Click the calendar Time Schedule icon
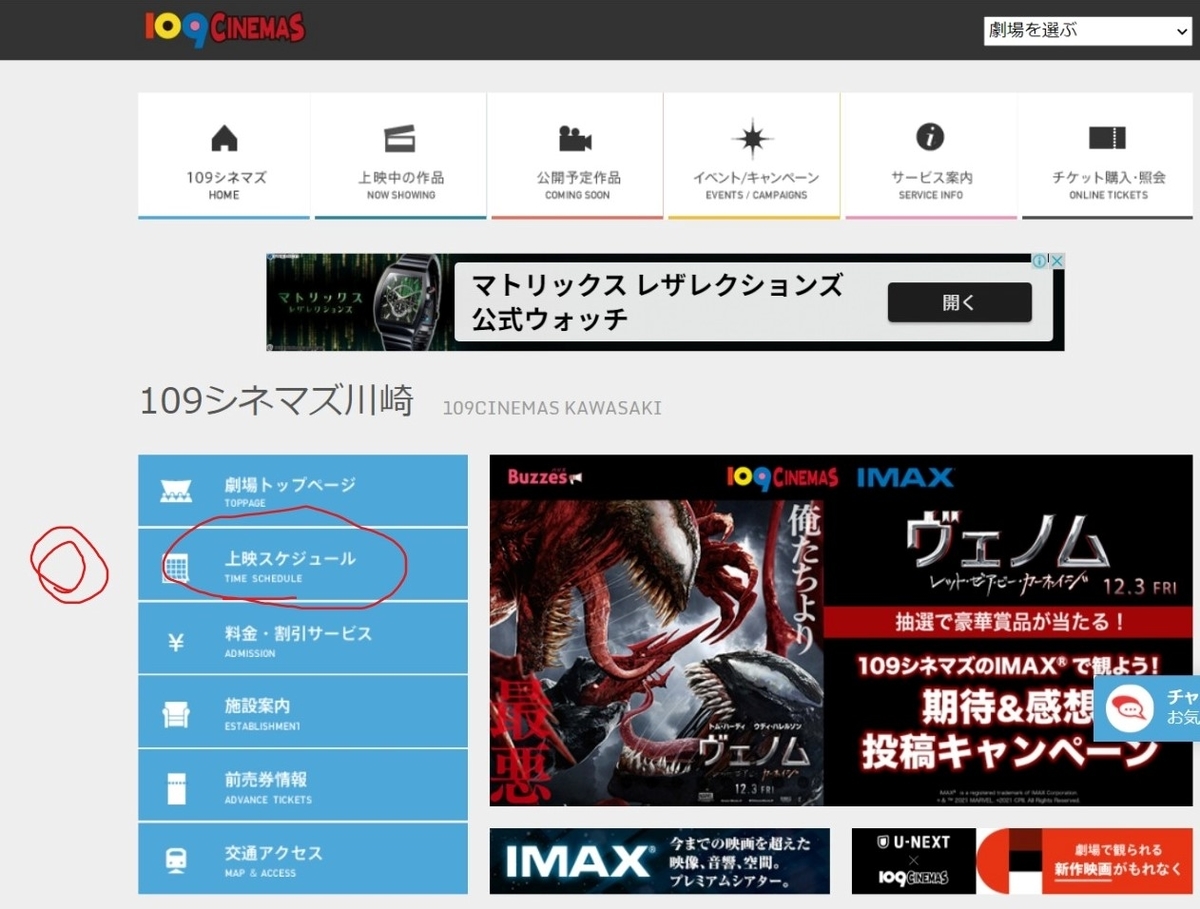 pos(176,567)
